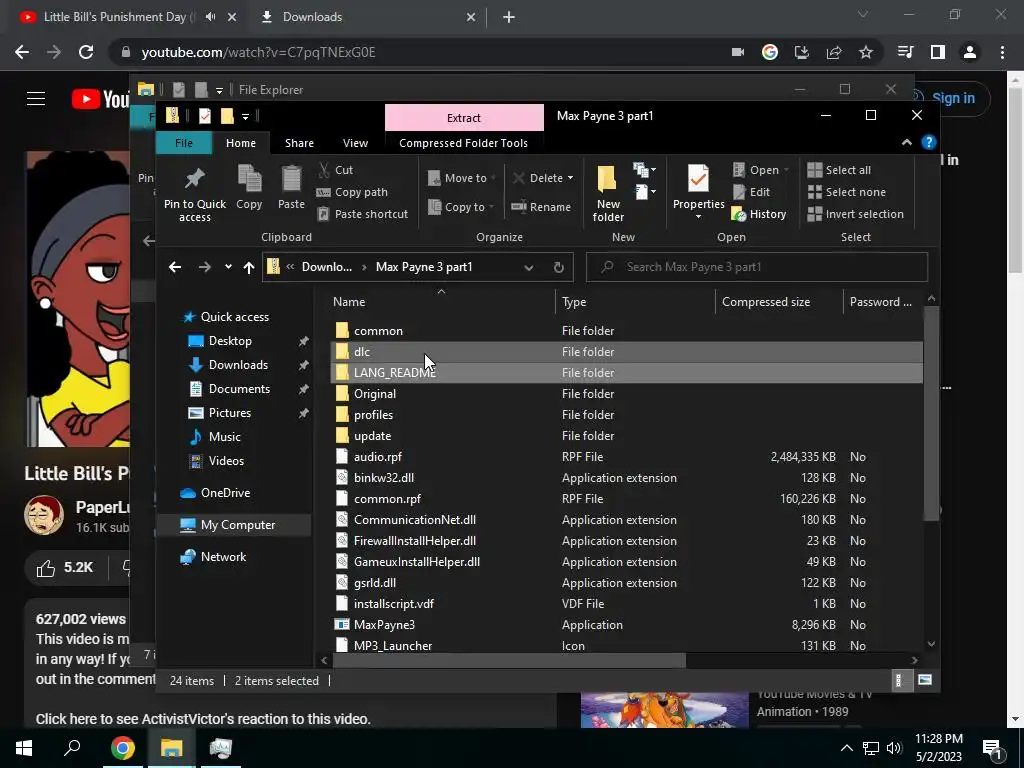Image resolution: width=1024 pixels, height=768 pixels.
Task: Click the Search Max Payne 3 part1 box
Action: click(x=757, y=267)
